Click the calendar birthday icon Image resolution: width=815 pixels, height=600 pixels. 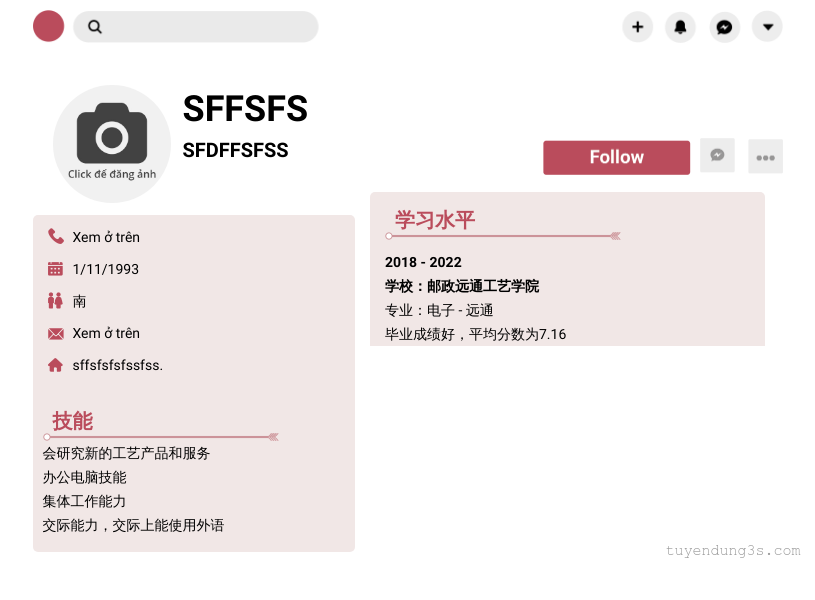tap(56, 269)
